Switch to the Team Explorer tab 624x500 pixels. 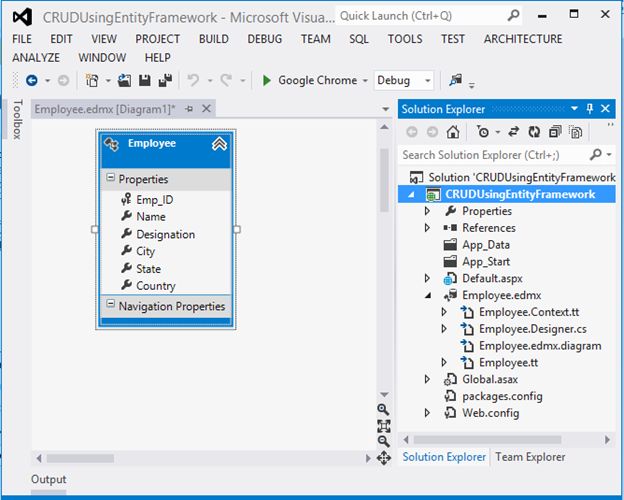tap(530, 457)
